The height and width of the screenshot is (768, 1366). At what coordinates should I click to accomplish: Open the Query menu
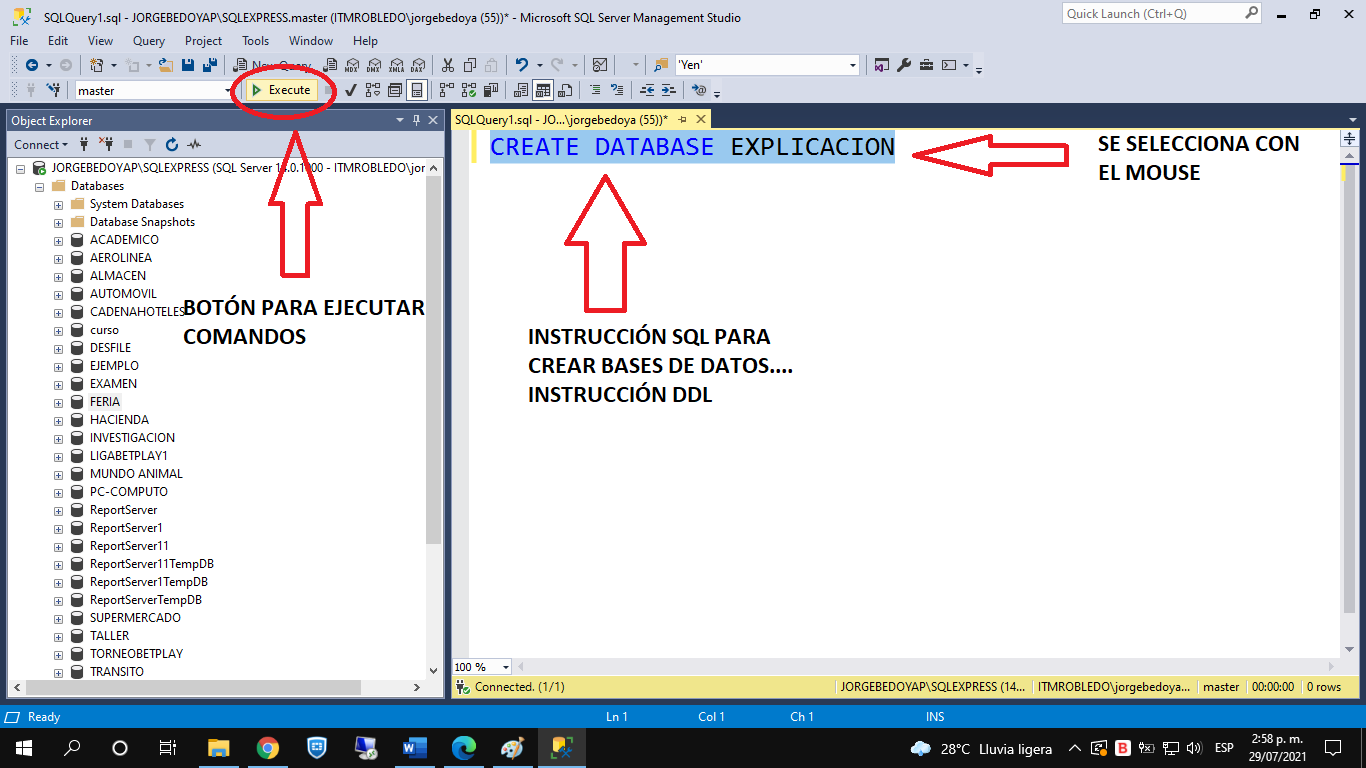point(149,41)
